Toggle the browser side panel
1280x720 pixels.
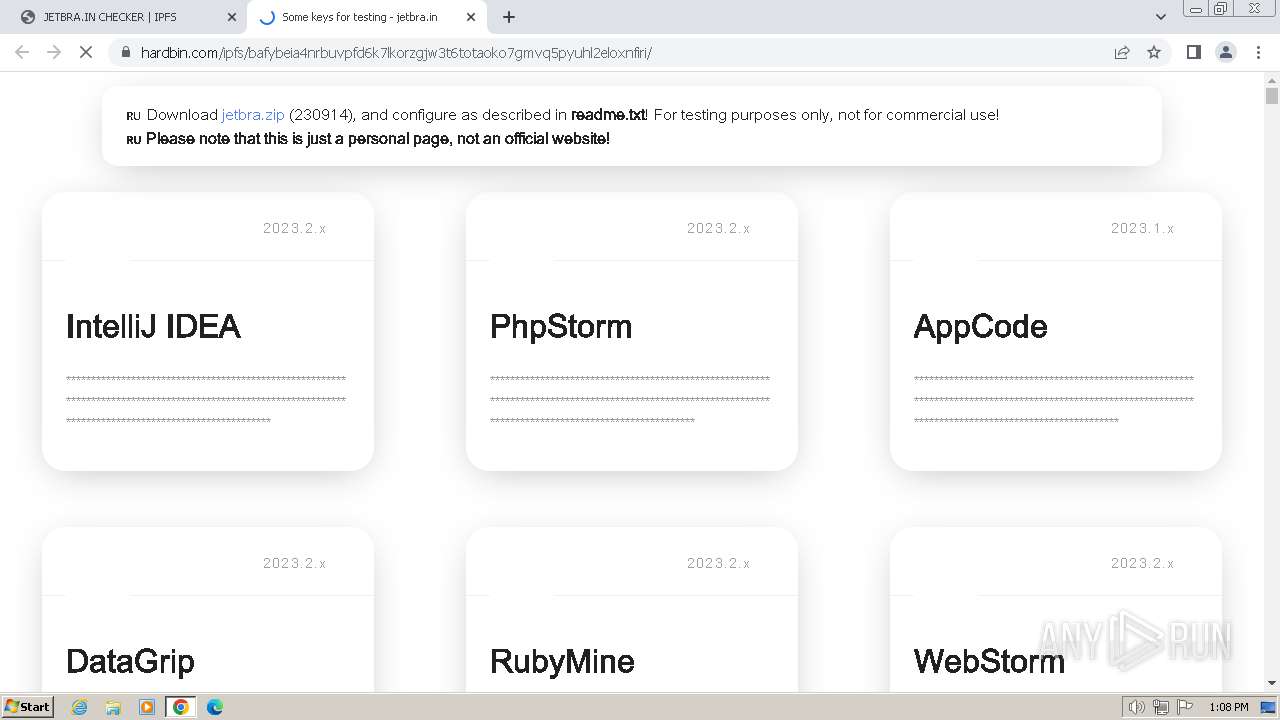[x=1193, y=52]
